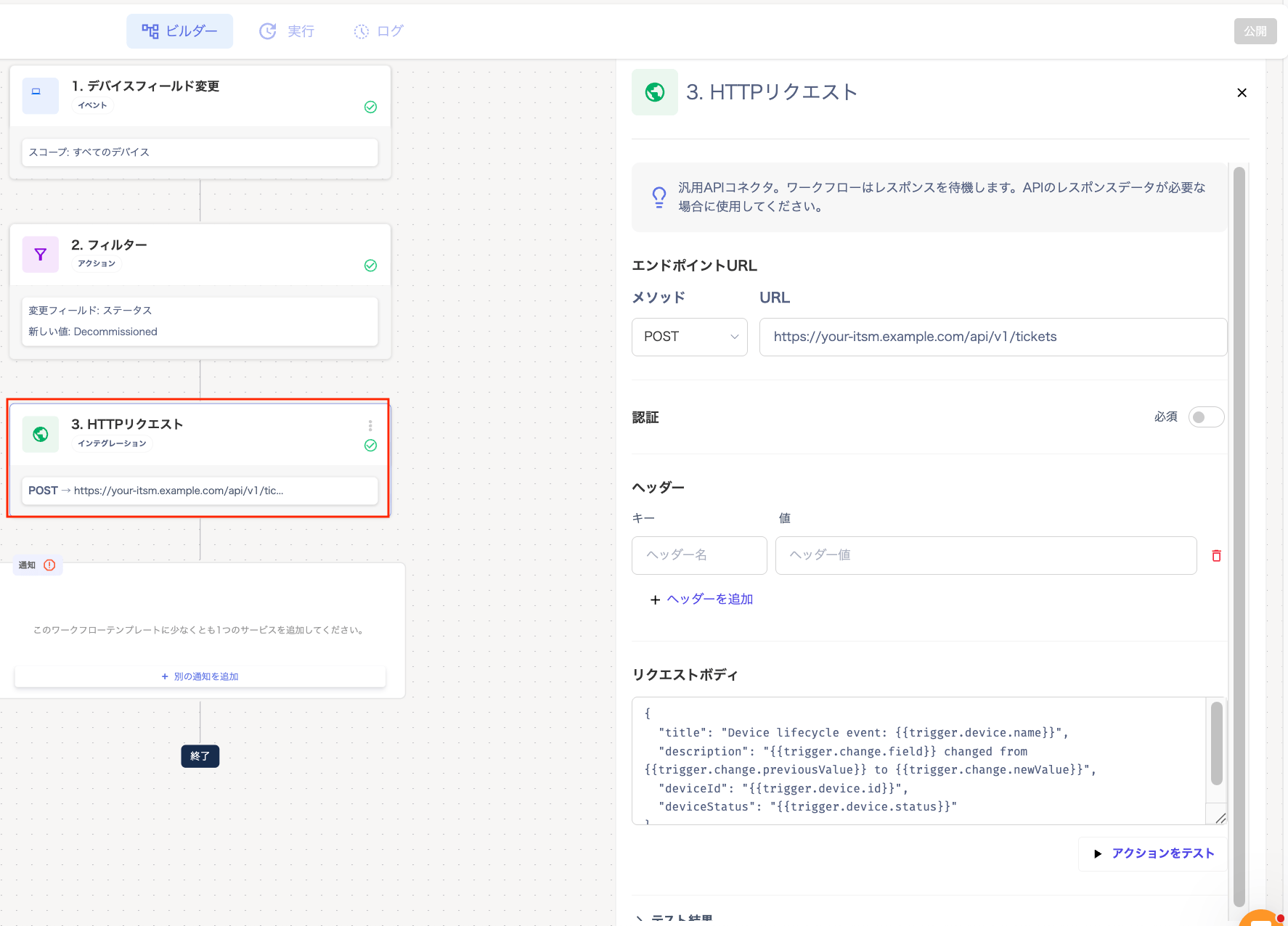The image size is (1288, 926).
Task: Open the ログ tab
Action: tap(378, 31)
